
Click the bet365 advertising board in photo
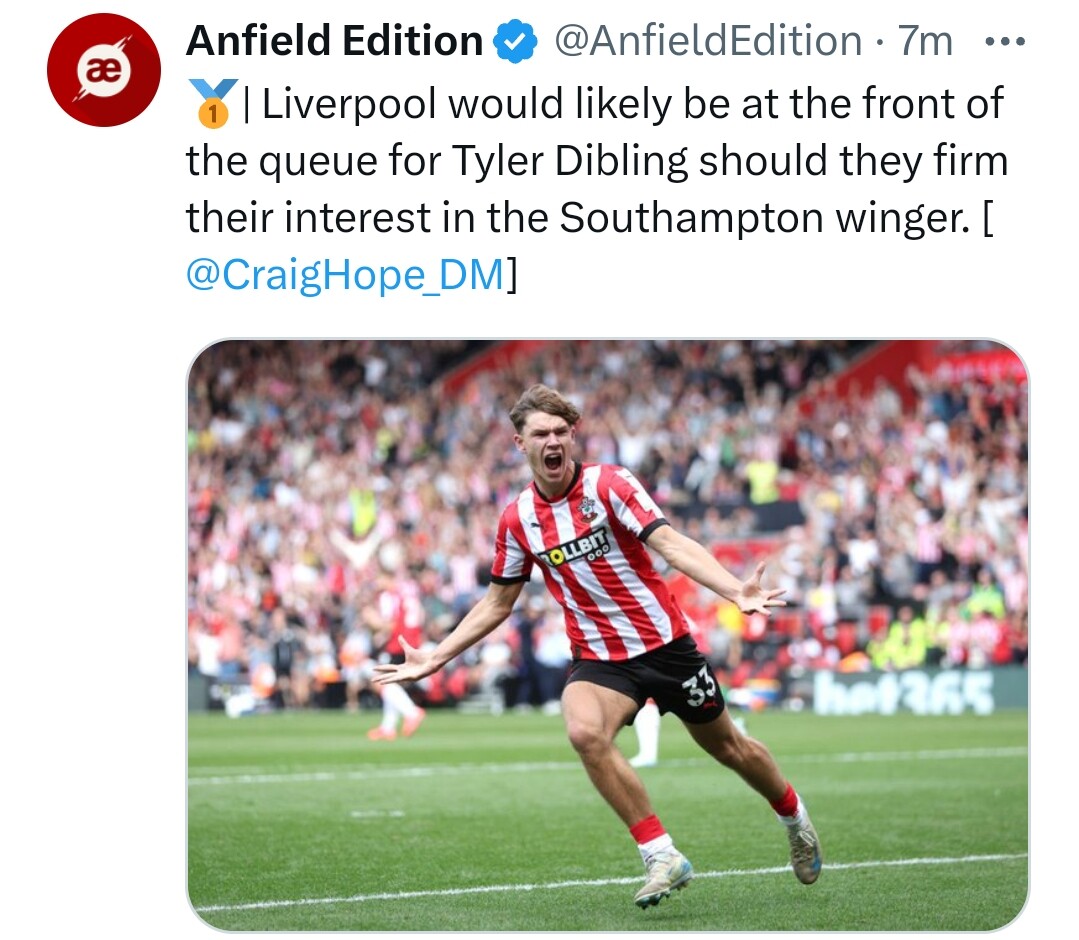click(x=903, y=691)
